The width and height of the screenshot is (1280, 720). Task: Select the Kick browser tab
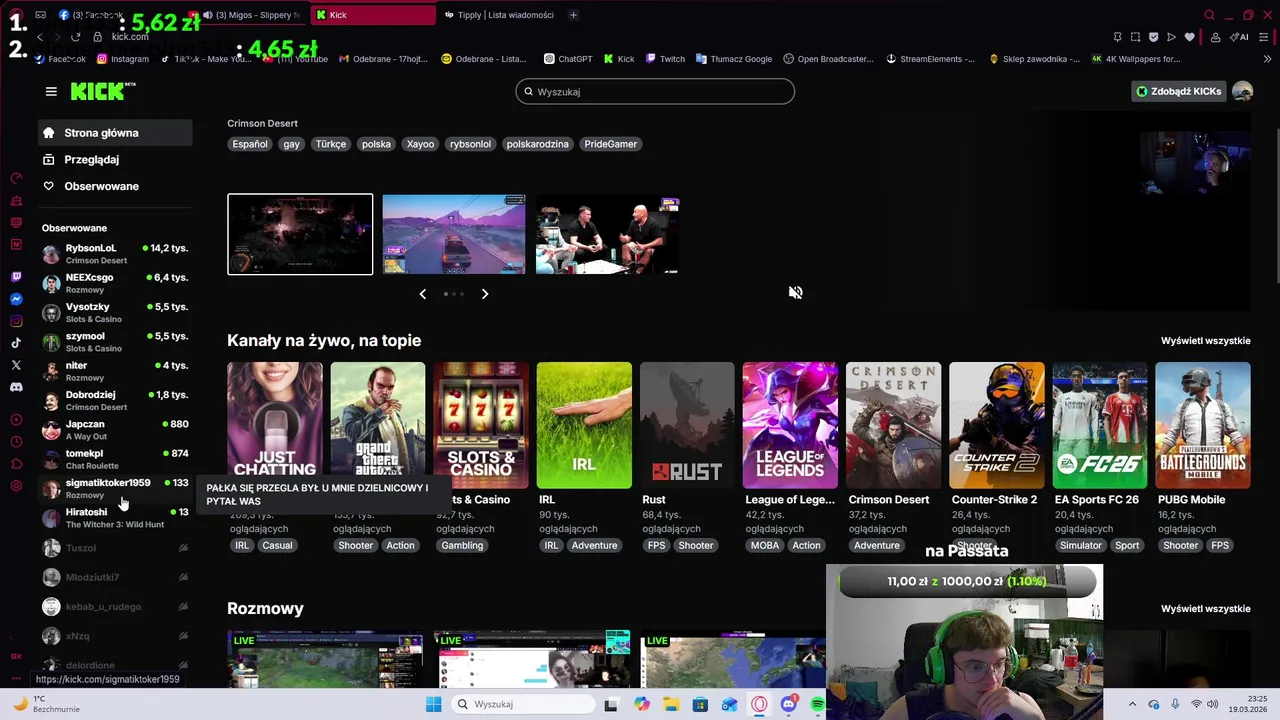pos(372,15)
